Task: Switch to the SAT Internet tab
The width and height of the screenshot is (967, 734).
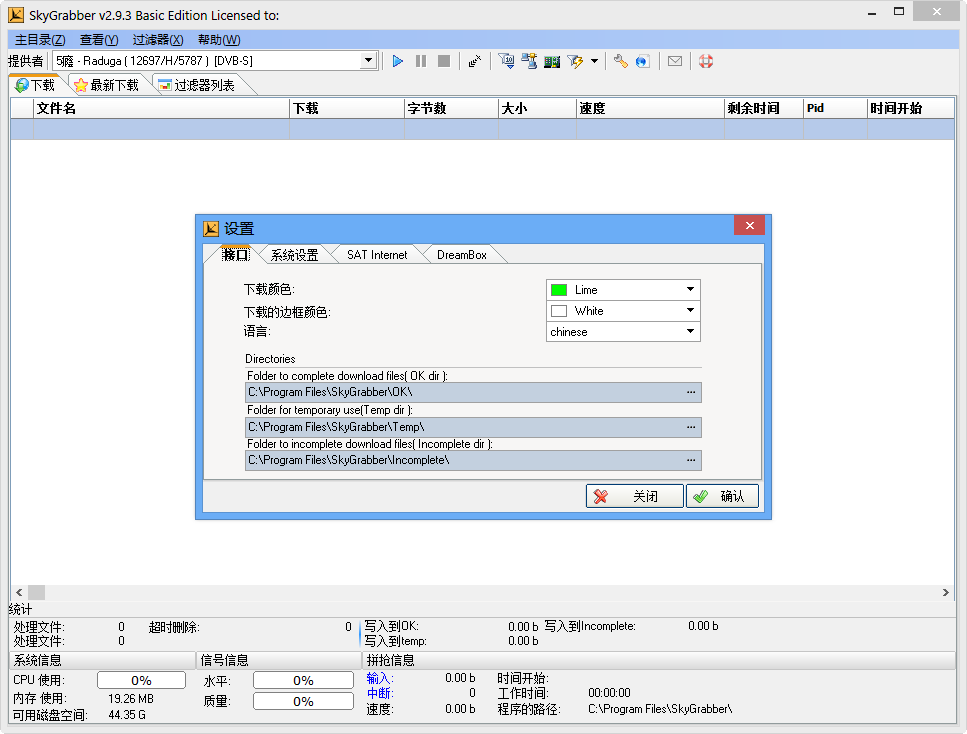Action: click(x=377, y=255)
